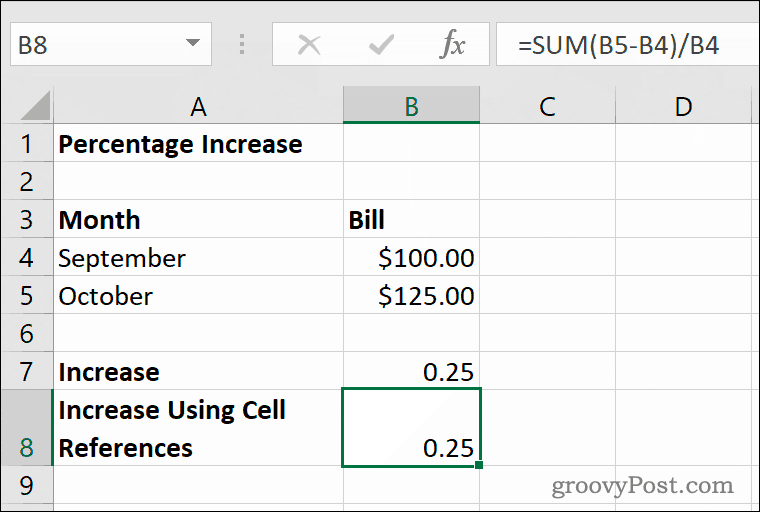
Task: Click the 'Increase' label in row 7
Action: tap(198, 371)
